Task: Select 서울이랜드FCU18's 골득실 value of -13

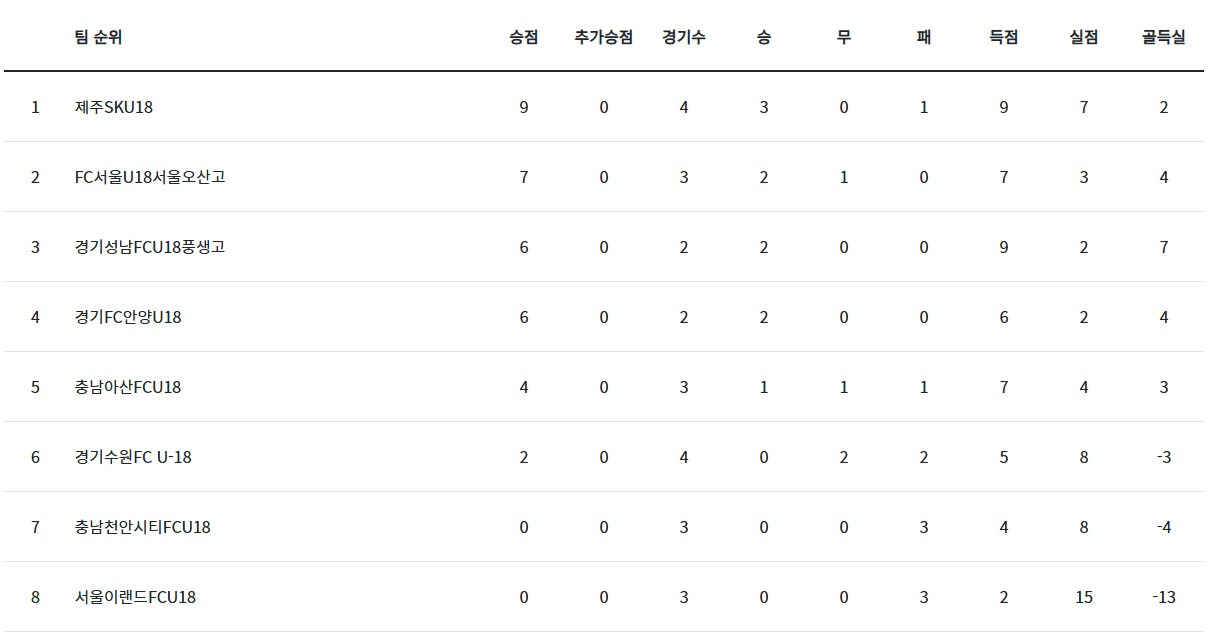Action: (x=1163, y=597)
